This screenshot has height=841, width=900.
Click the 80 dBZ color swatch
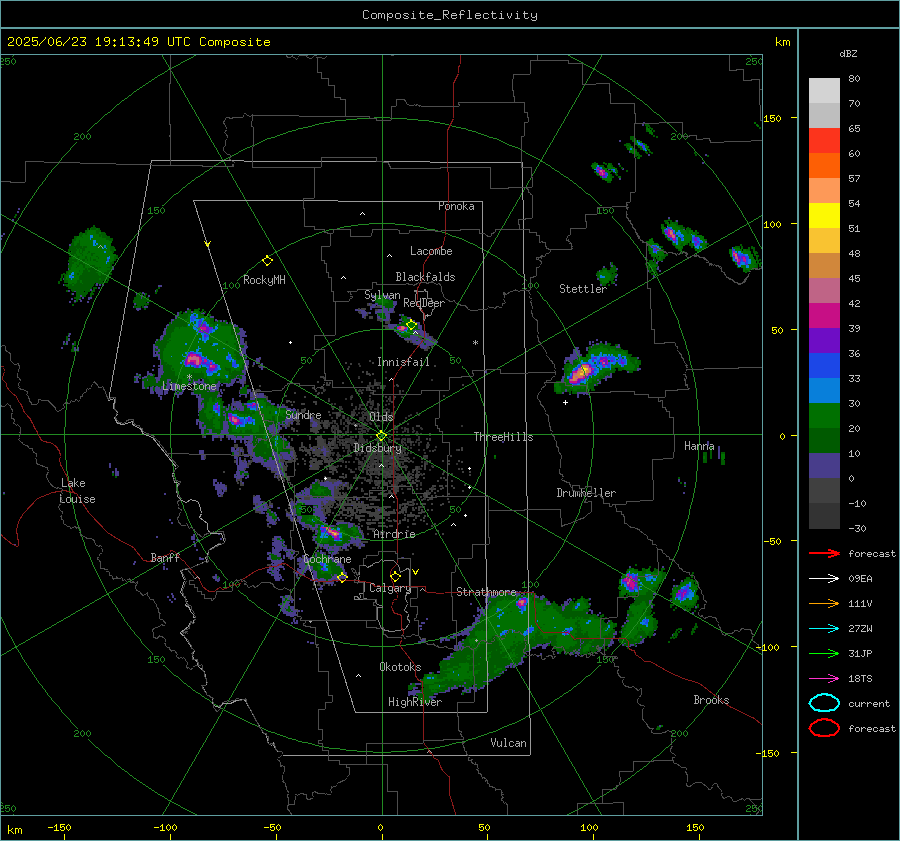tap(824, 90)
